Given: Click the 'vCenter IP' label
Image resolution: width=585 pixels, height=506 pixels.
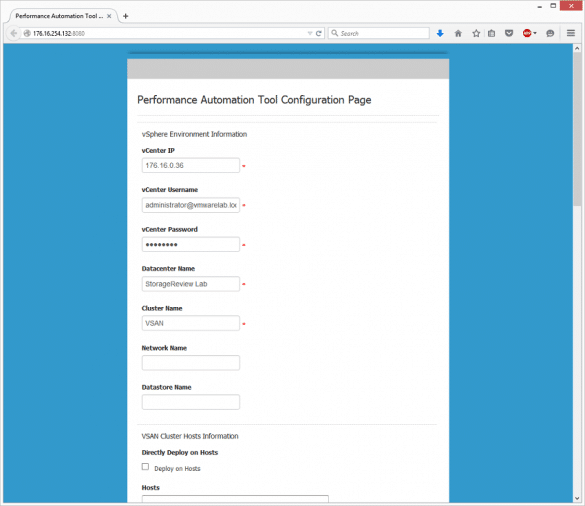Looking at the screenshot, I should point(158,151).
